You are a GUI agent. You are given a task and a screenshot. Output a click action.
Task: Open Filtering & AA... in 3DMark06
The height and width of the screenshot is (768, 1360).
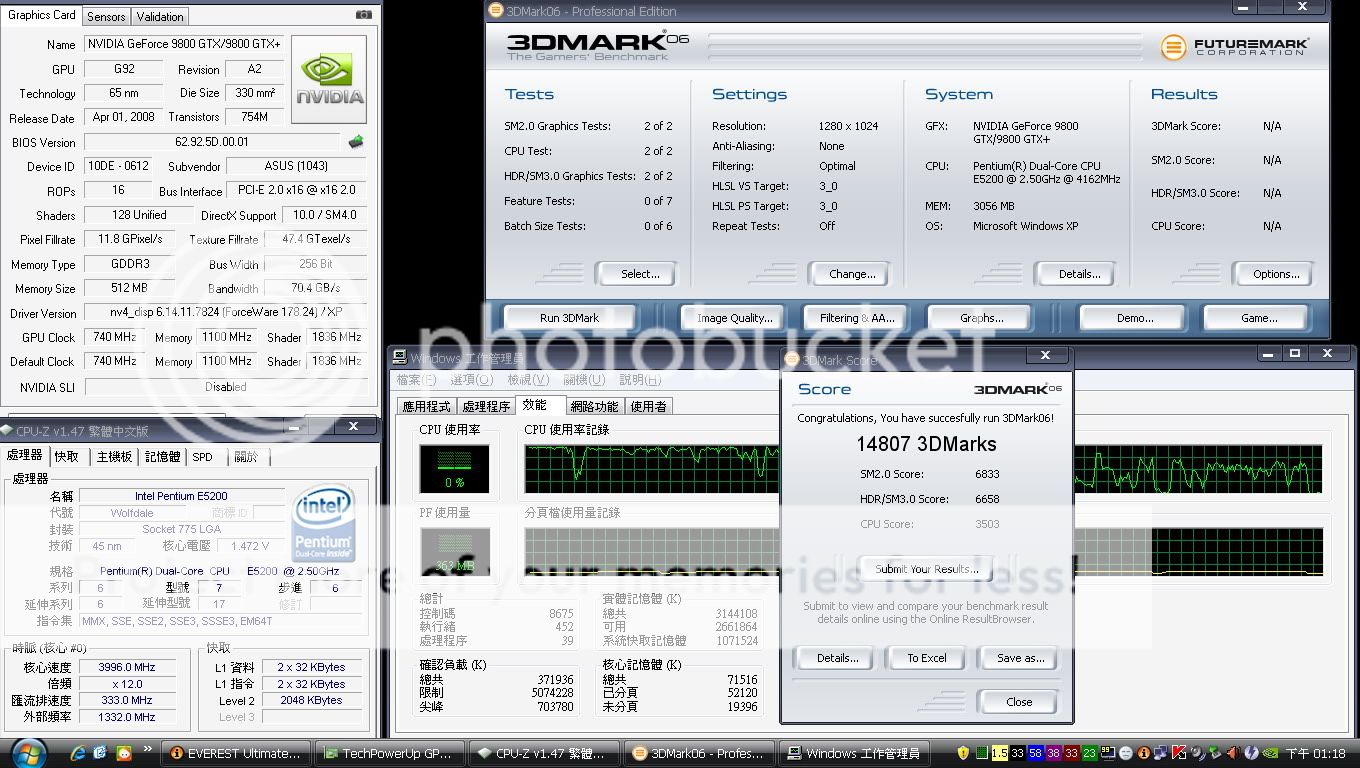tap(857, 318)
